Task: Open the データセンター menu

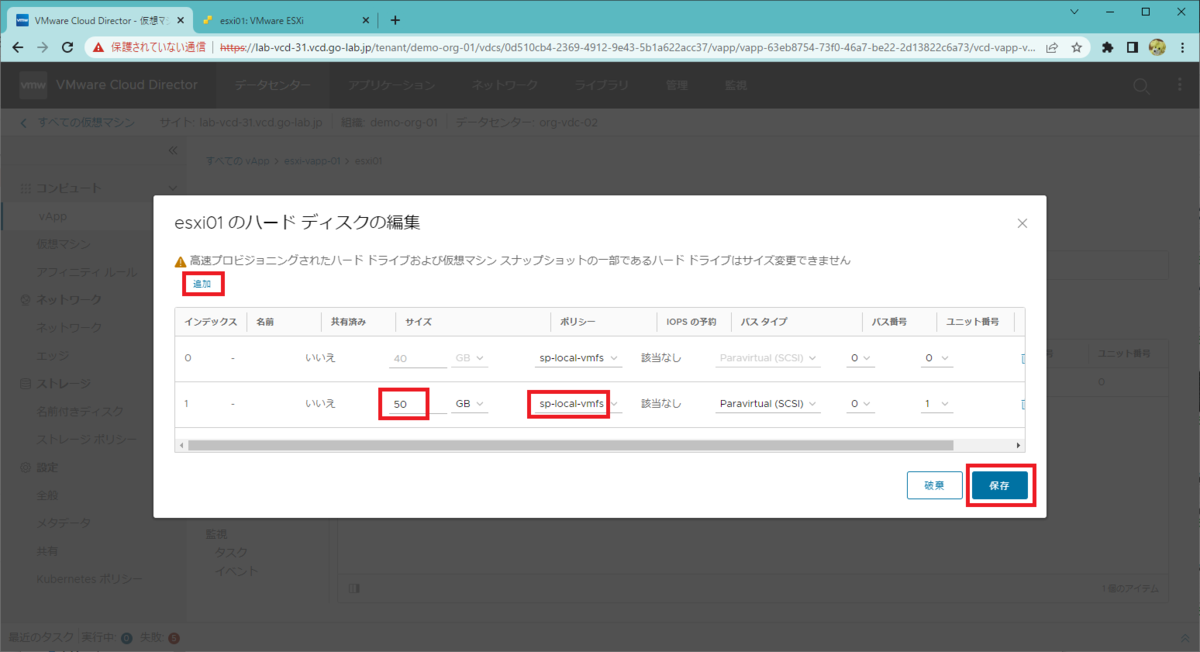Action: 273,86
